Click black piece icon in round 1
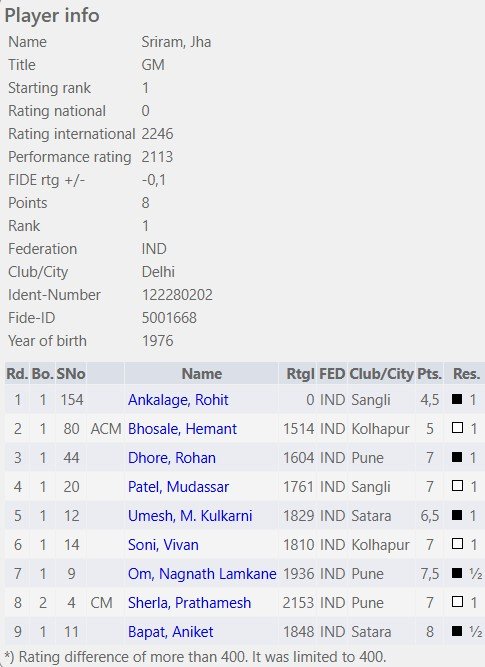The width and height of the screenshot is (485, 667). tap(457, 399)
